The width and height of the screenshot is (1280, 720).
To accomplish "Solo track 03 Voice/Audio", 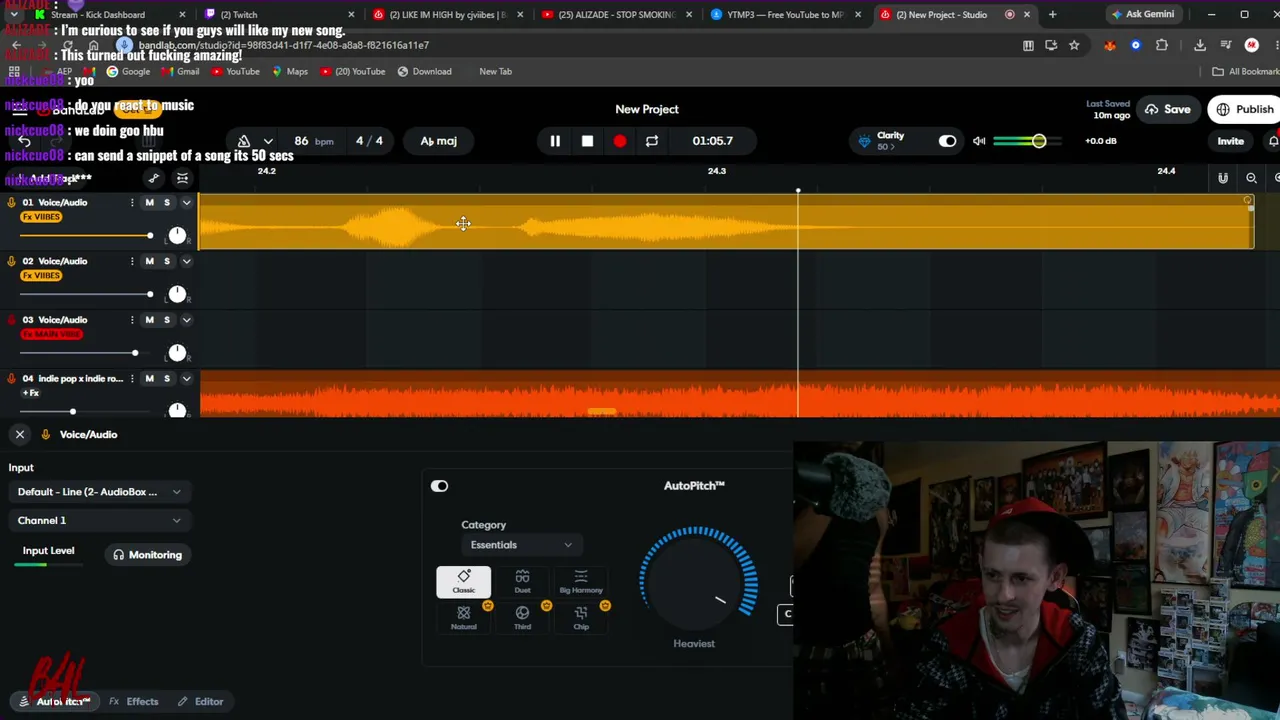I will click(167, 320).
